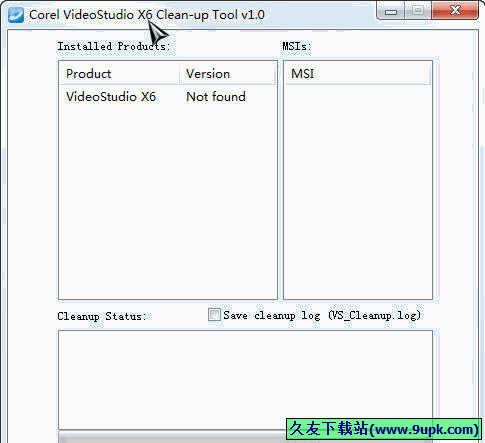
Task: Click the Save cleanup log (VS_Cleanup.log) text
Action: [322, 315]
